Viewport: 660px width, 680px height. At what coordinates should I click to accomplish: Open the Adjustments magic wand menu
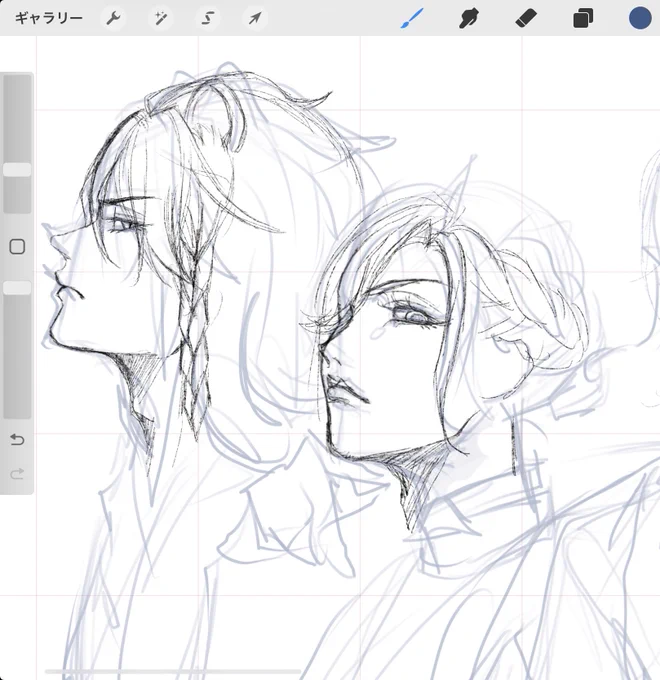click(x=161, y=18)
